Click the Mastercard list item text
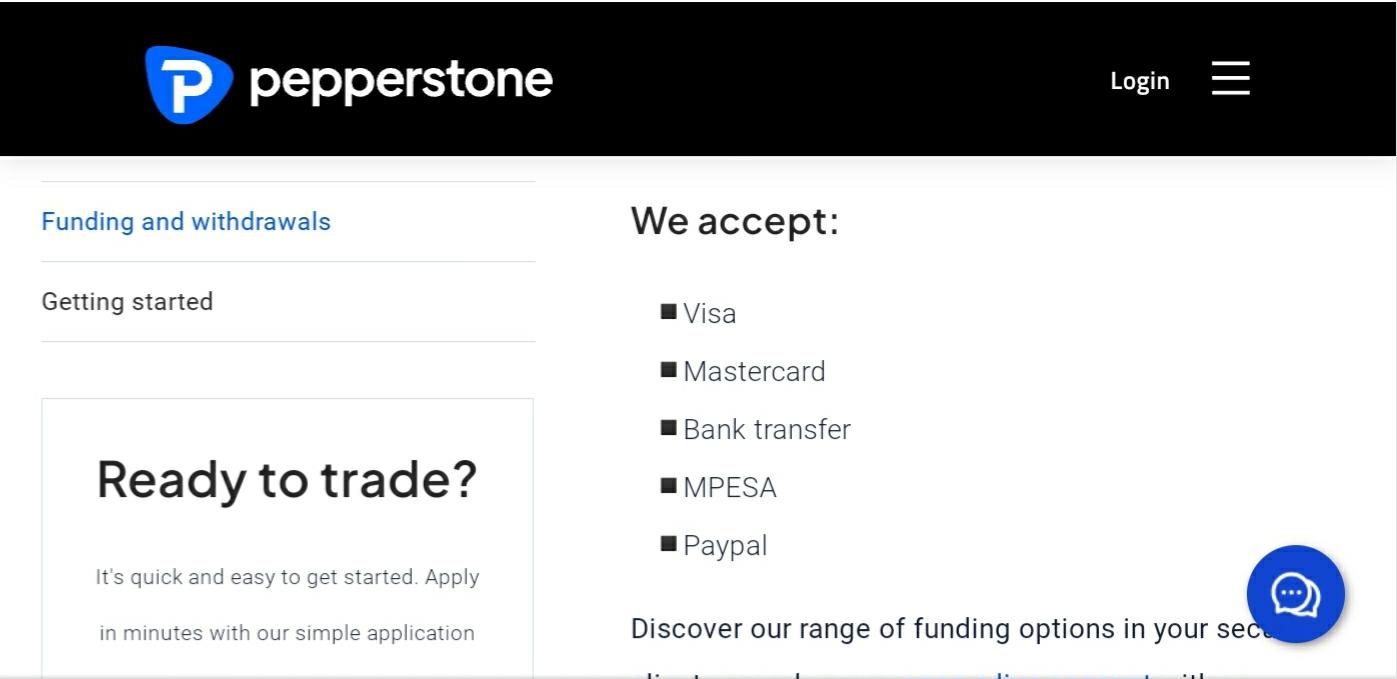This screenshot has width=1397, height=679. coord(754,372)
